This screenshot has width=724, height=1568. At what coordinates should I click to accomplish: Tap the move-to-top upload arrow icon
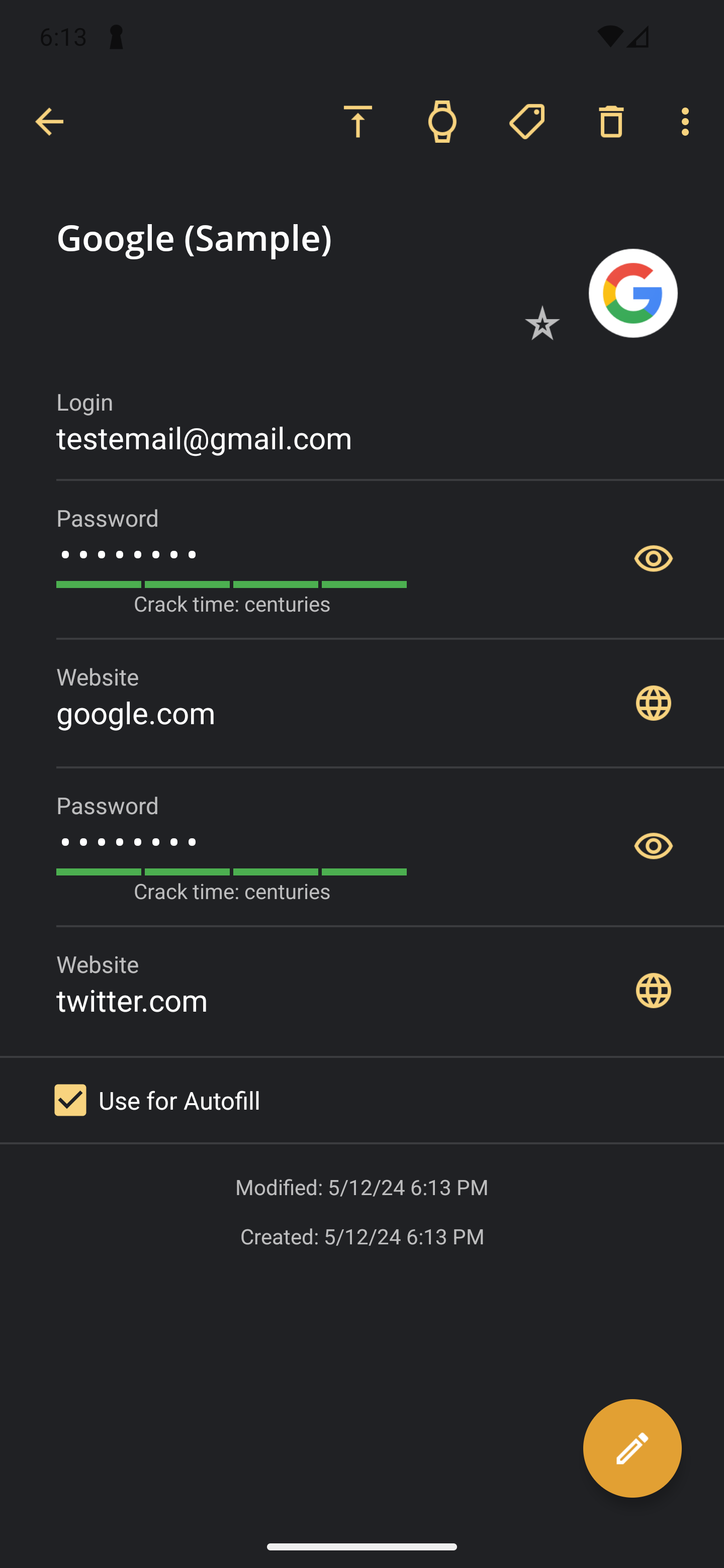coord(357,122)
